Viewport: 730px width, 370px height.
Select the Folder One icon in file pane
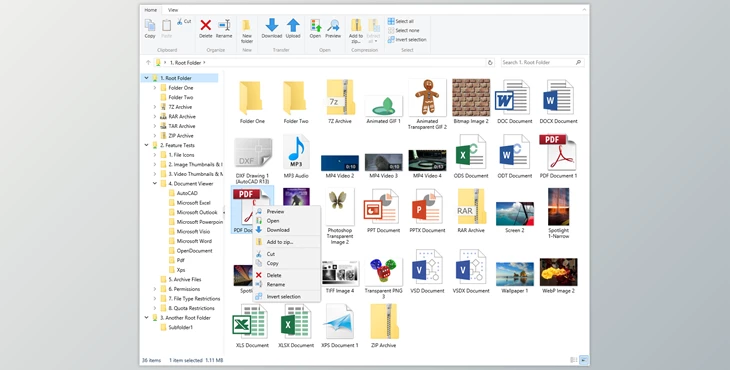(252, 98)
